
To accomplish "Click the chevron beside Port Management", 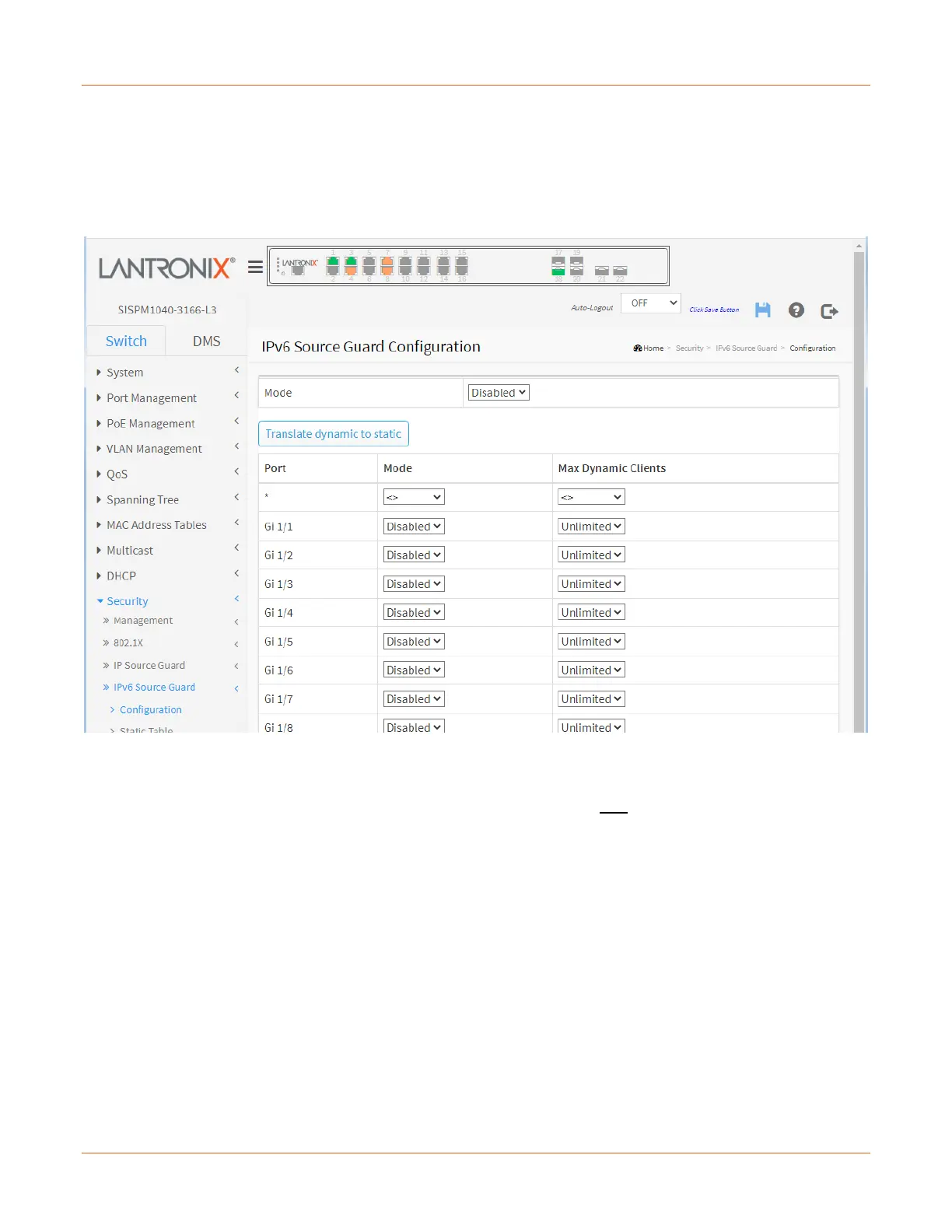I will [236, 396].
